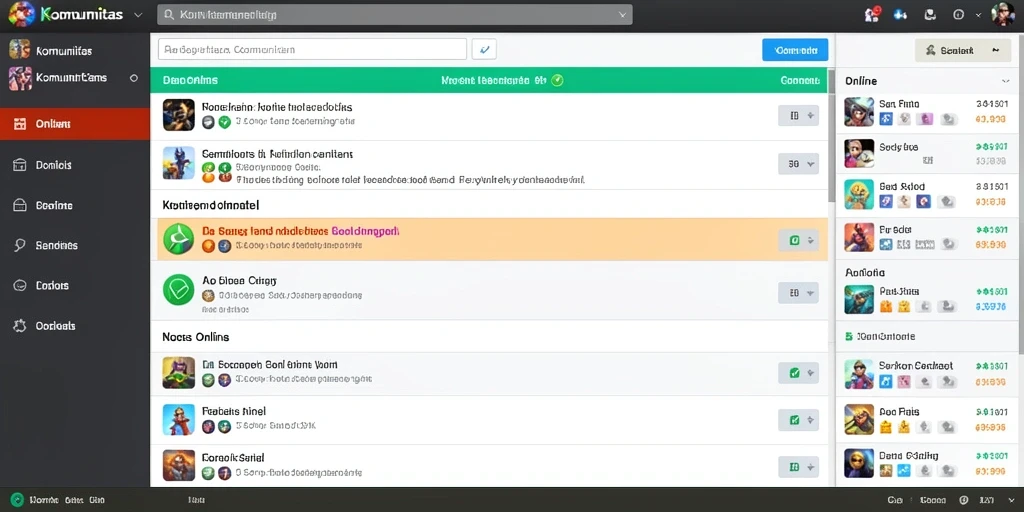Viewport: 1024px width, 512px height.
Task: Open the thumbnail of the 'Semnloors' row
Action: [x=178, y=163]
